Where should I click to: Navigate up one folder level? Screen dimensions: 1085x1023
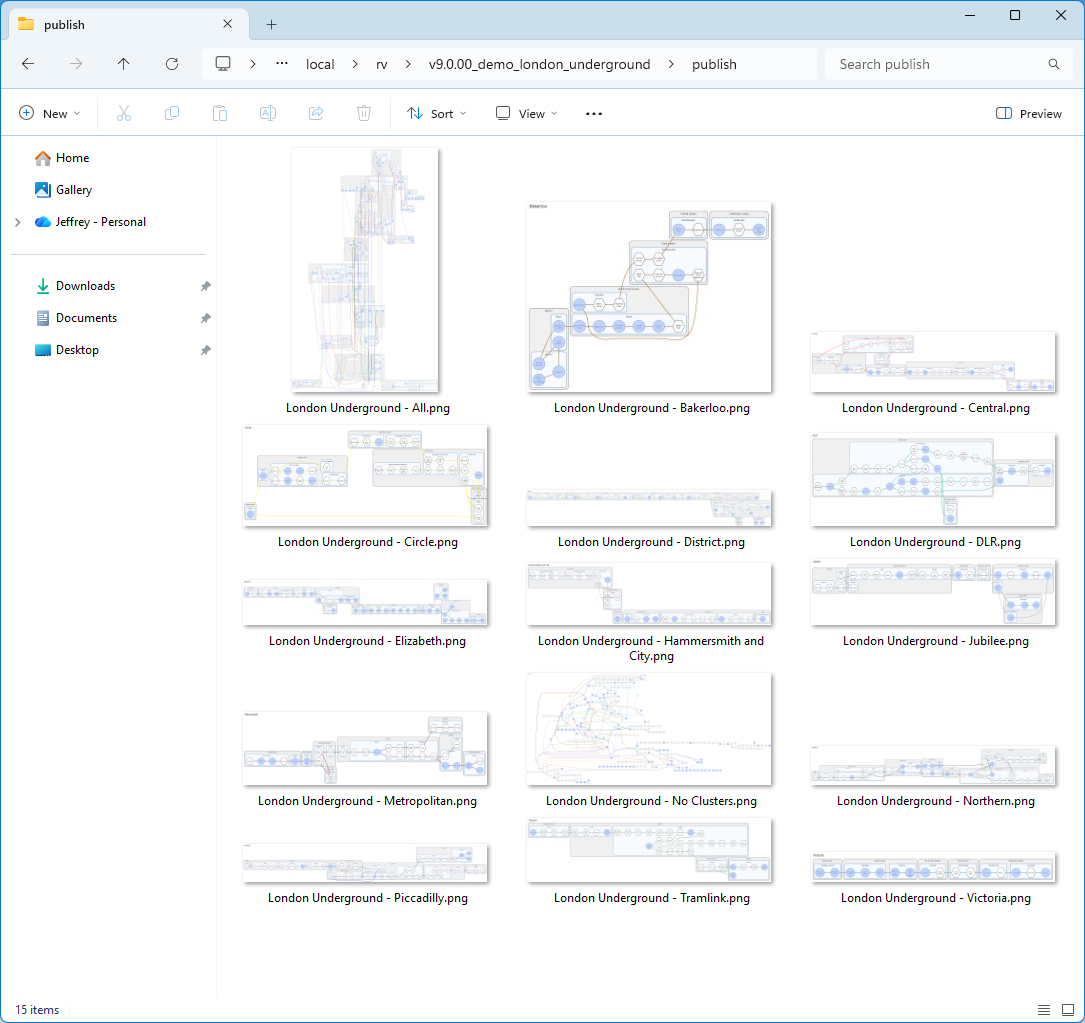pos(124,64)
